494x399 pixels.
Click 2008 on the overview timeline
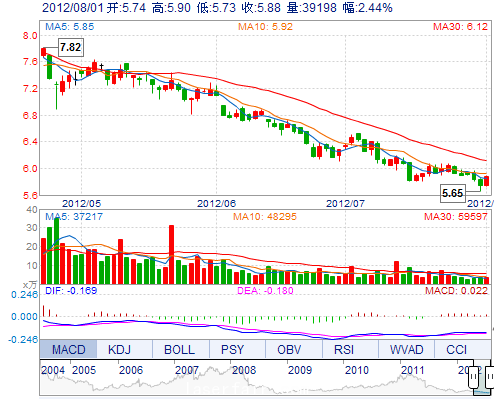244,370
